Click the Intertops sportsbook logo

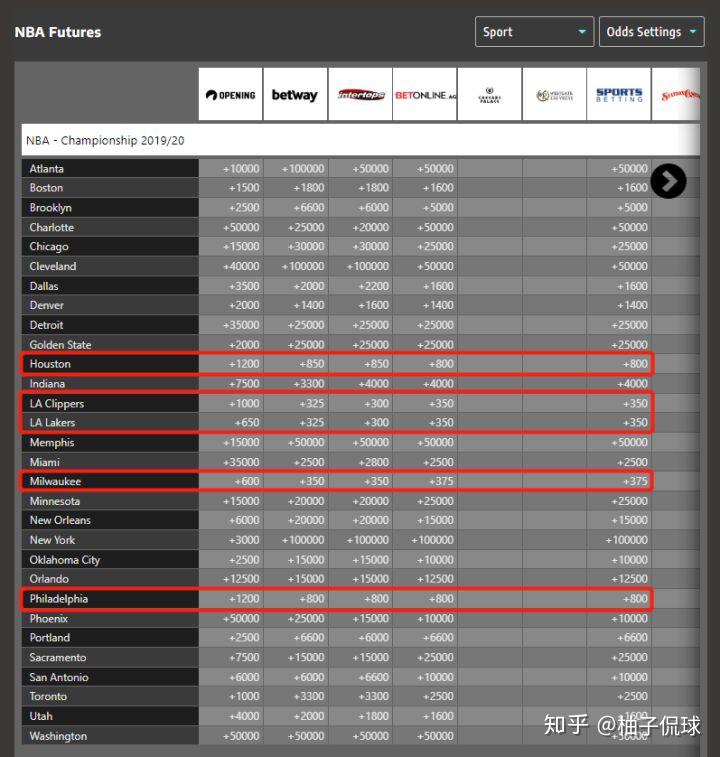point(360,94)
